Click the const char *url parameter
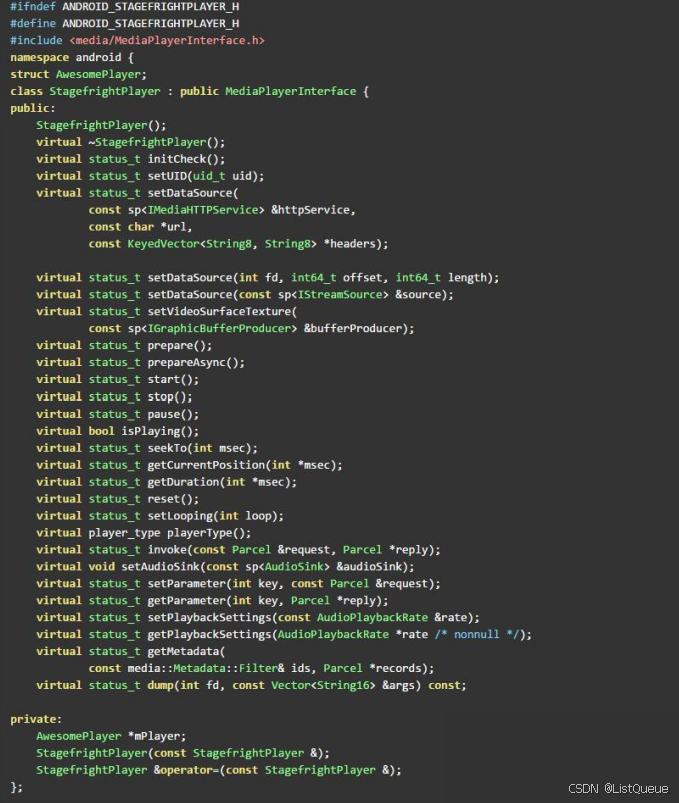This screenshot has width=679, height=803. (140, 226)
